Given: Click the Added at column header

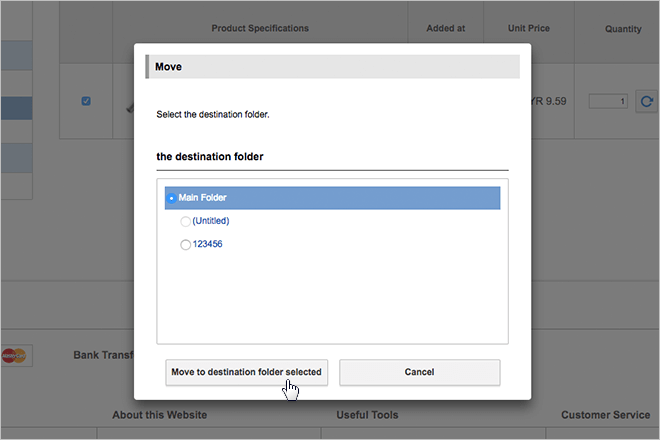Looking at the screenshot, I should pos(446,29).
